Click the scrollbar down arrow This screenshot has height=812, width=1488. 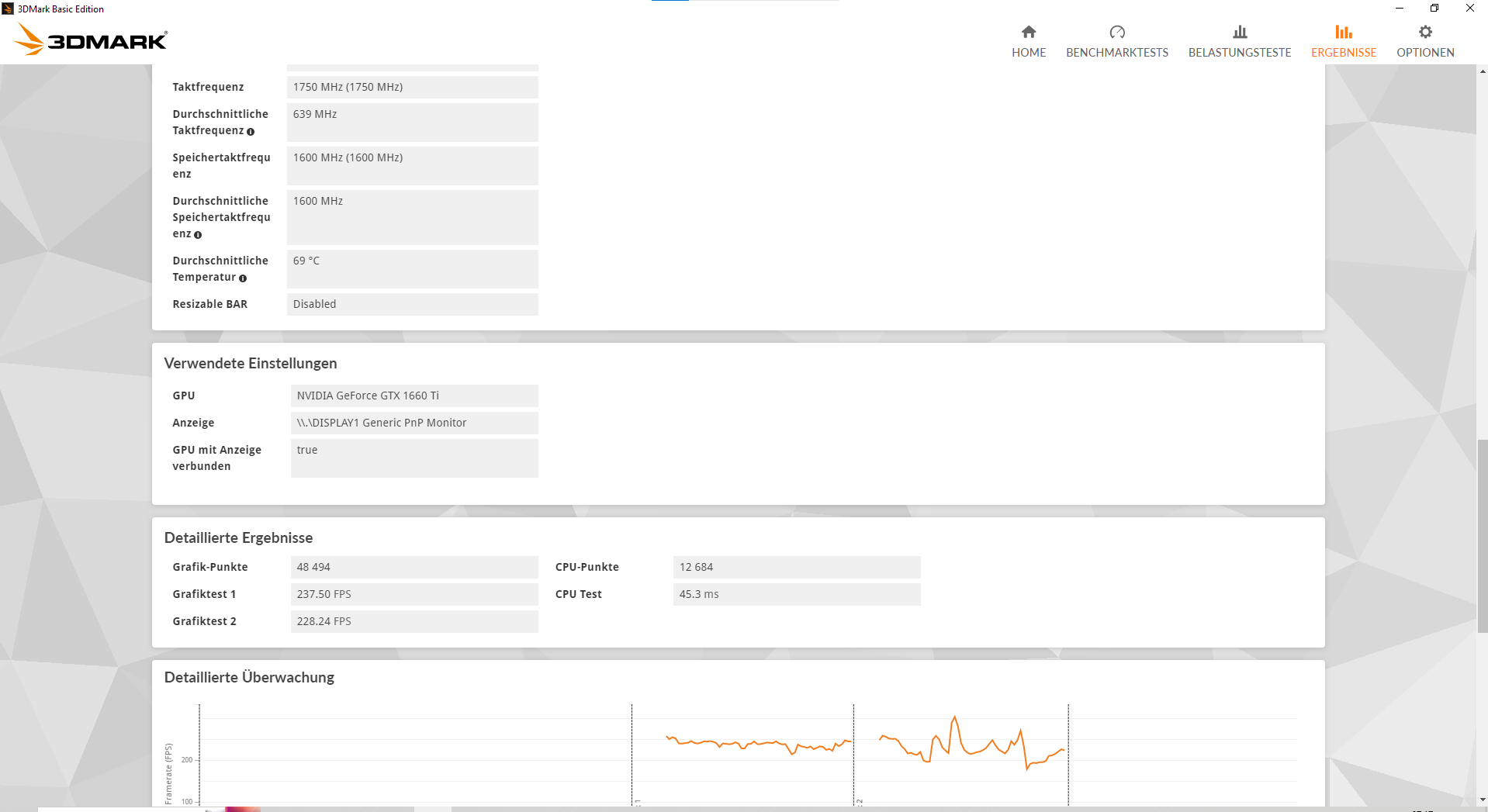pyautogui.click(x=1483, y=800)
